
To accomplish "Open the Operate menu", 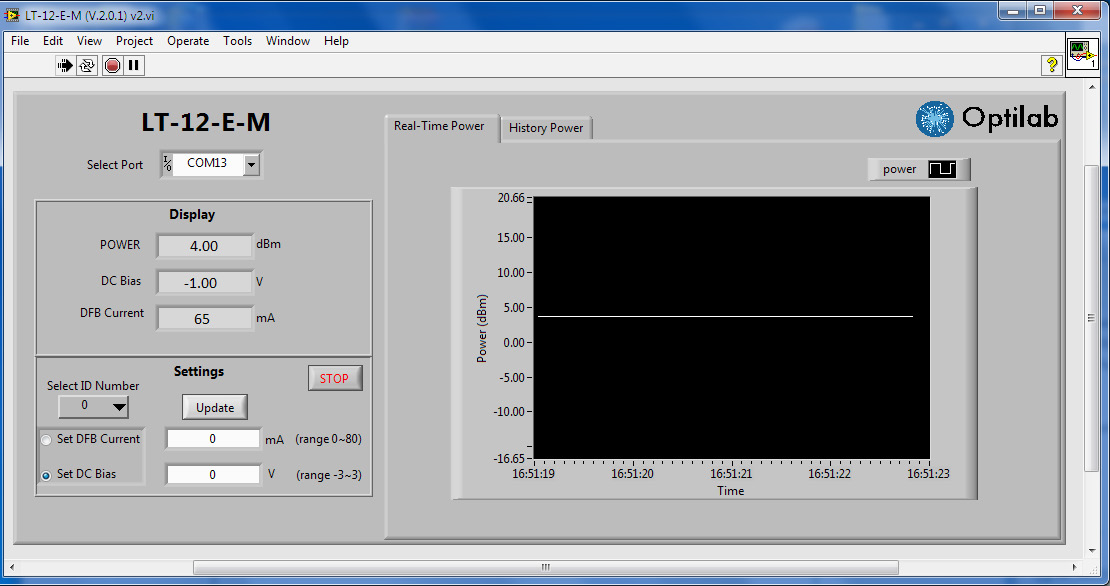I will 188,41.
